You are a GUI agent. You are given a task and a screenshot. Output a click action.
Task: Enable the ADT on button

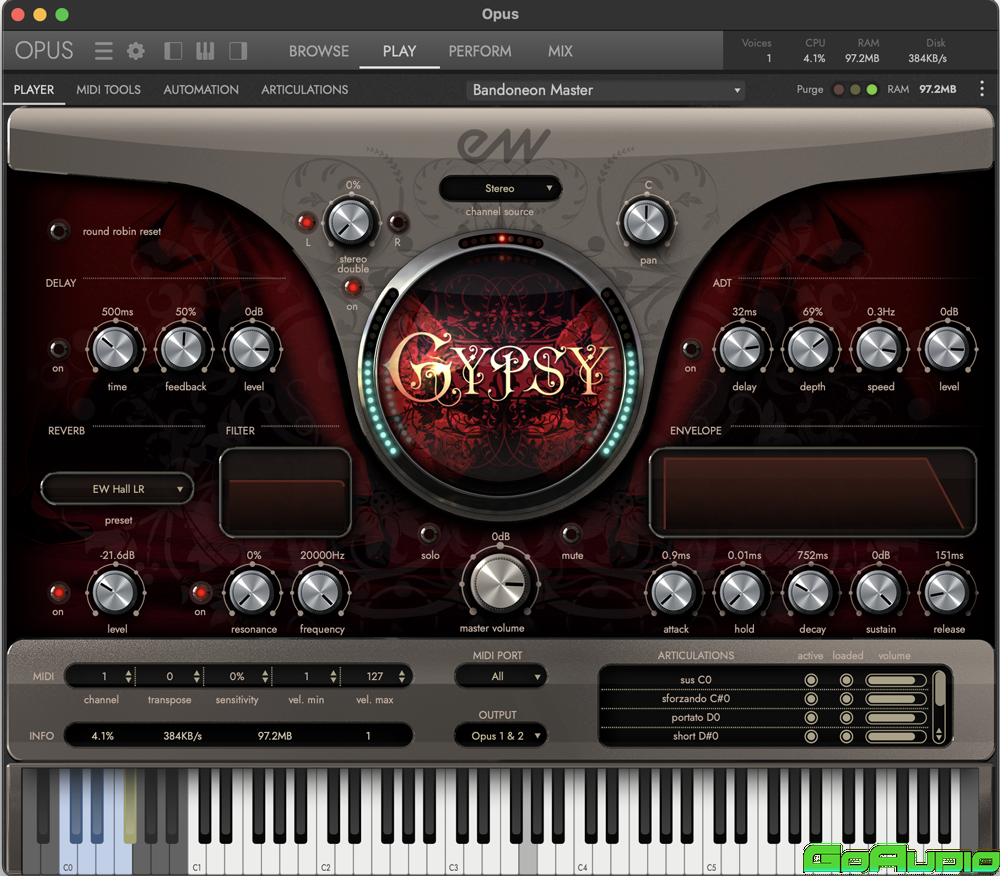click(x=691, y=349)
